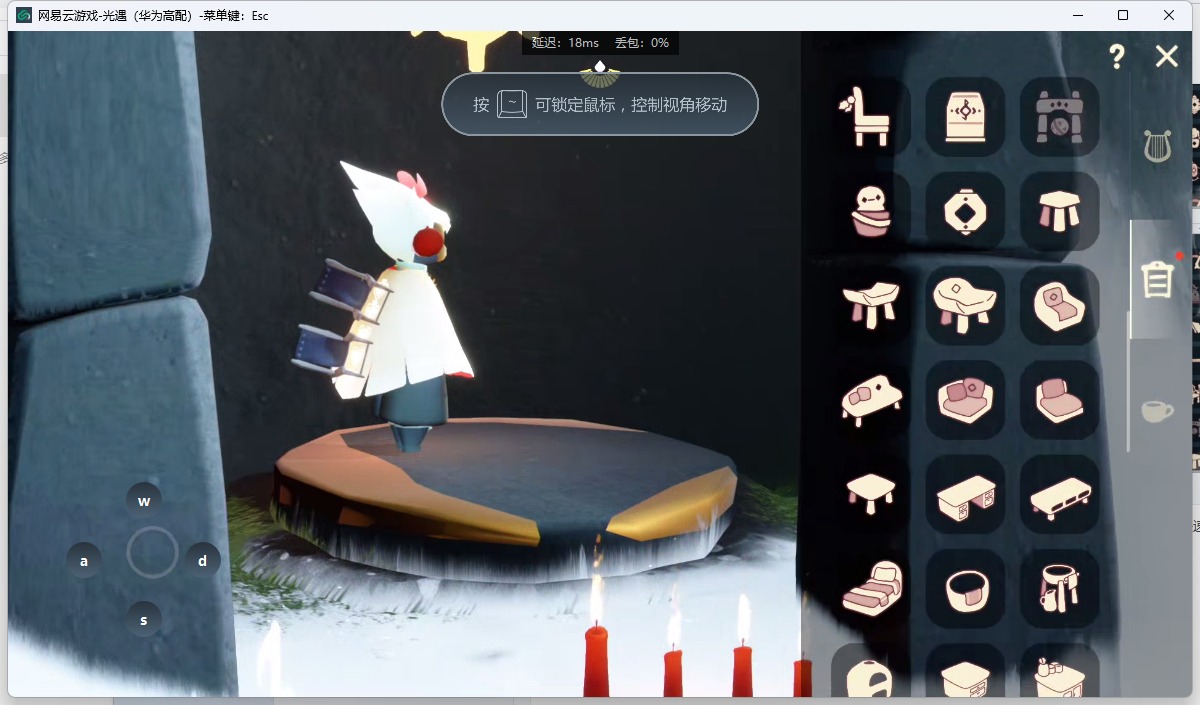Select the small square table prop
The width and height of the screenshot is (1200, 705).
(x=871, y=494)
